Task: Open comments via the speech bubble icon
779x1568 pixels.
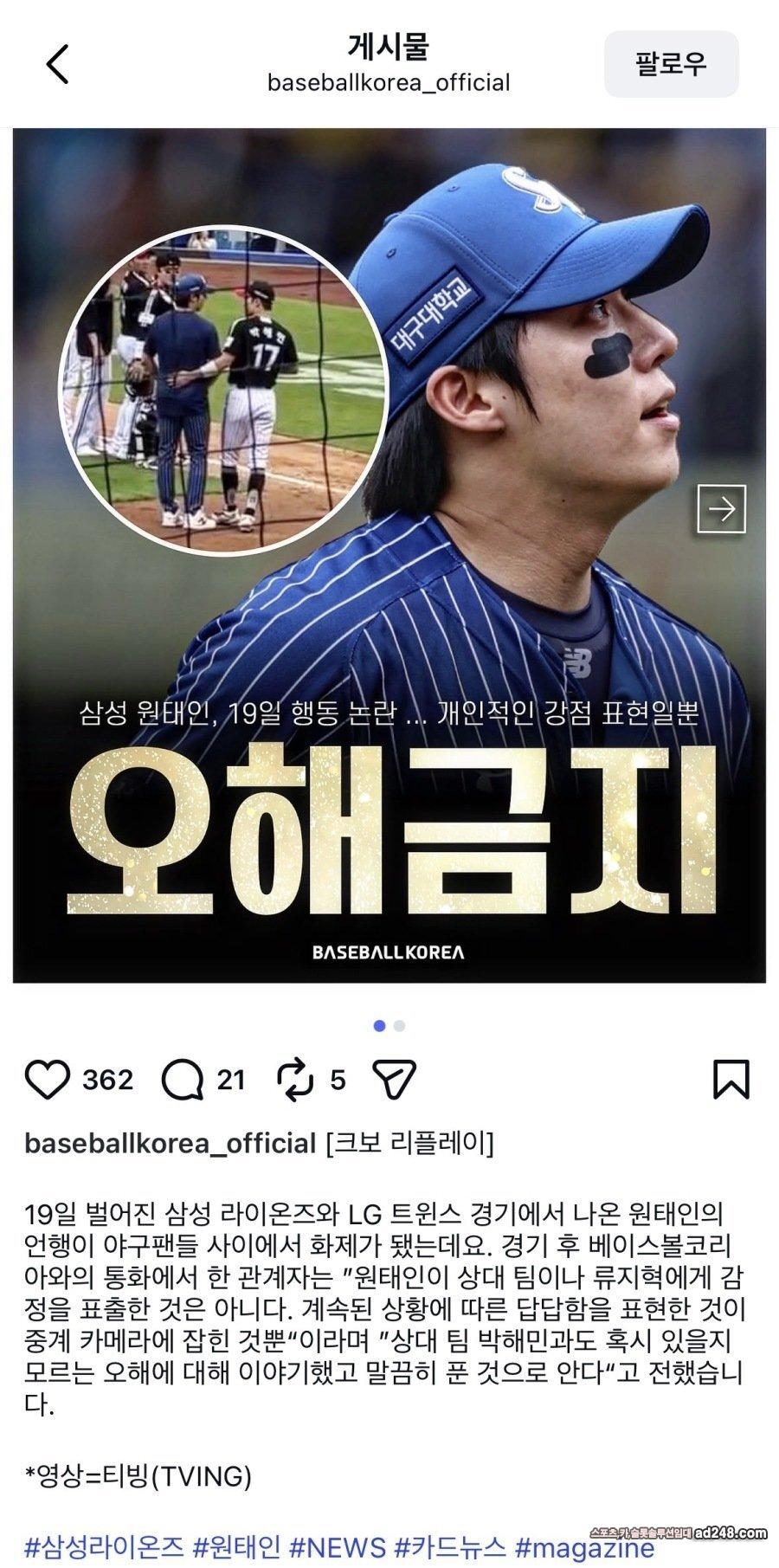Action: (182, 1080)
